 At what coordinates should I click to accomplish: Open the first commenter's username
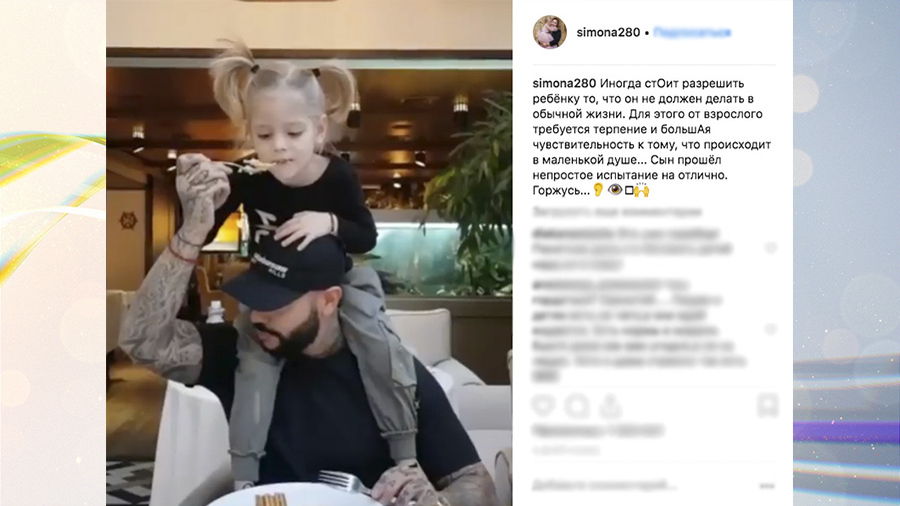(572, 233)
